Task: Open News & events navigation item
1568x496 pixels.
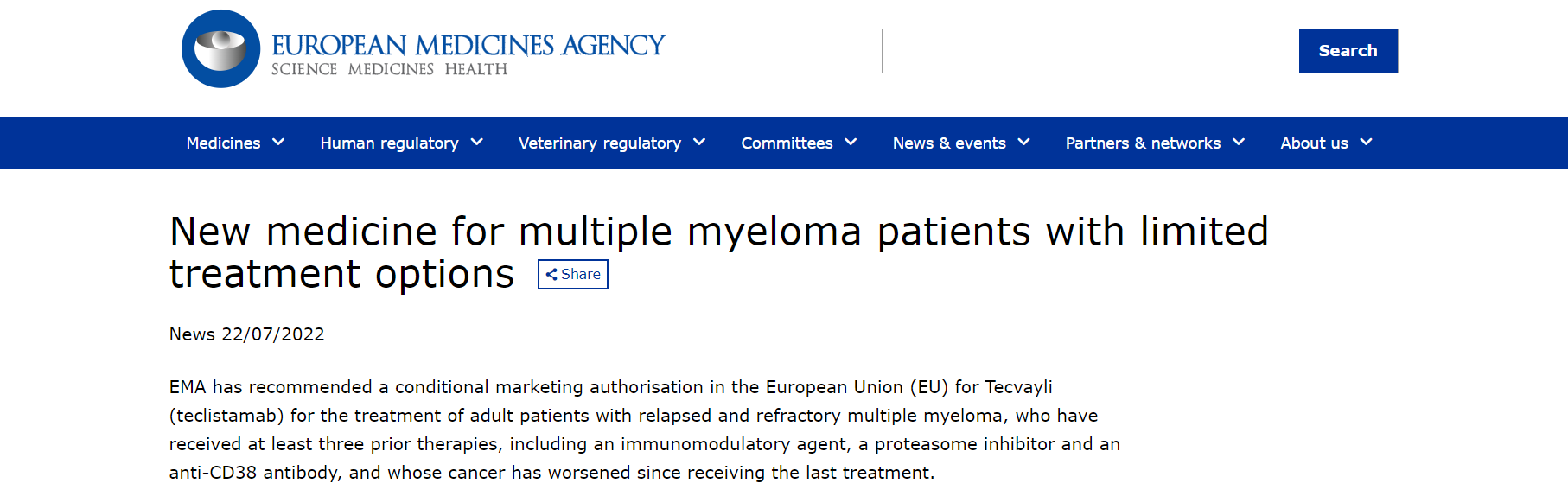Action: tap(949, 143)
